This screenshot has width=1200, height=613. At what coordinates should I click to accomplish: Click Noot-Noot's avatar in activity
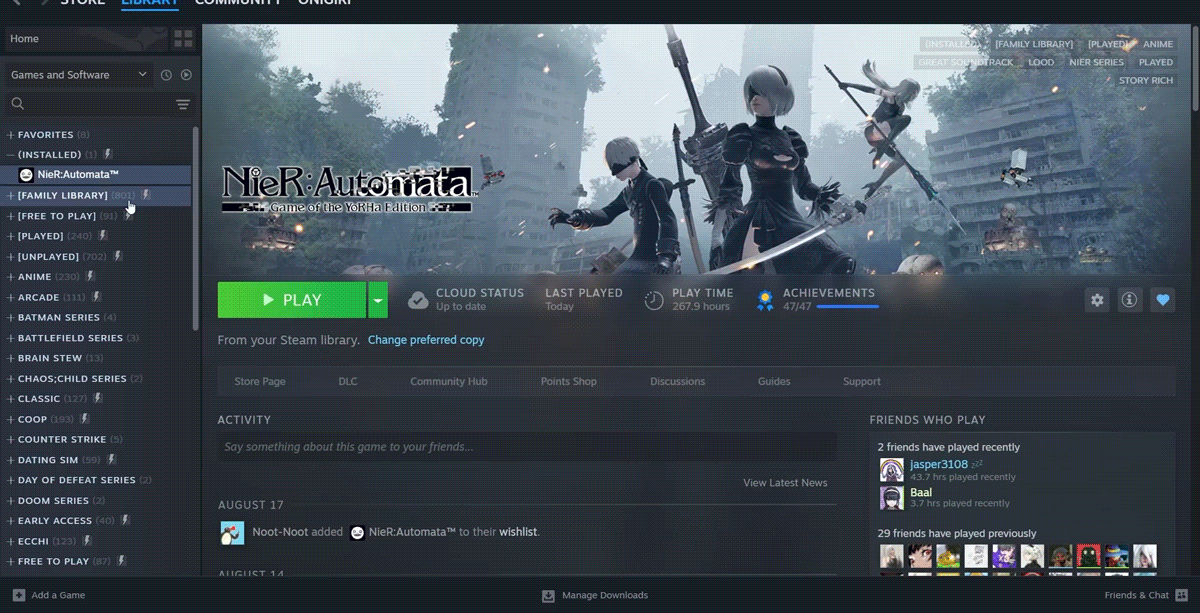(x=232, y=532)
